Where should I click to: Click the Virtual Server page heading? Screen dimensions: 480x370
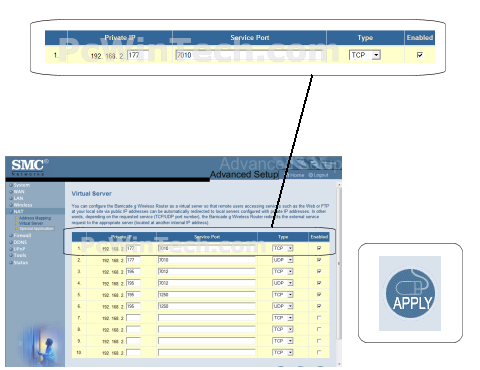point(92,194)
